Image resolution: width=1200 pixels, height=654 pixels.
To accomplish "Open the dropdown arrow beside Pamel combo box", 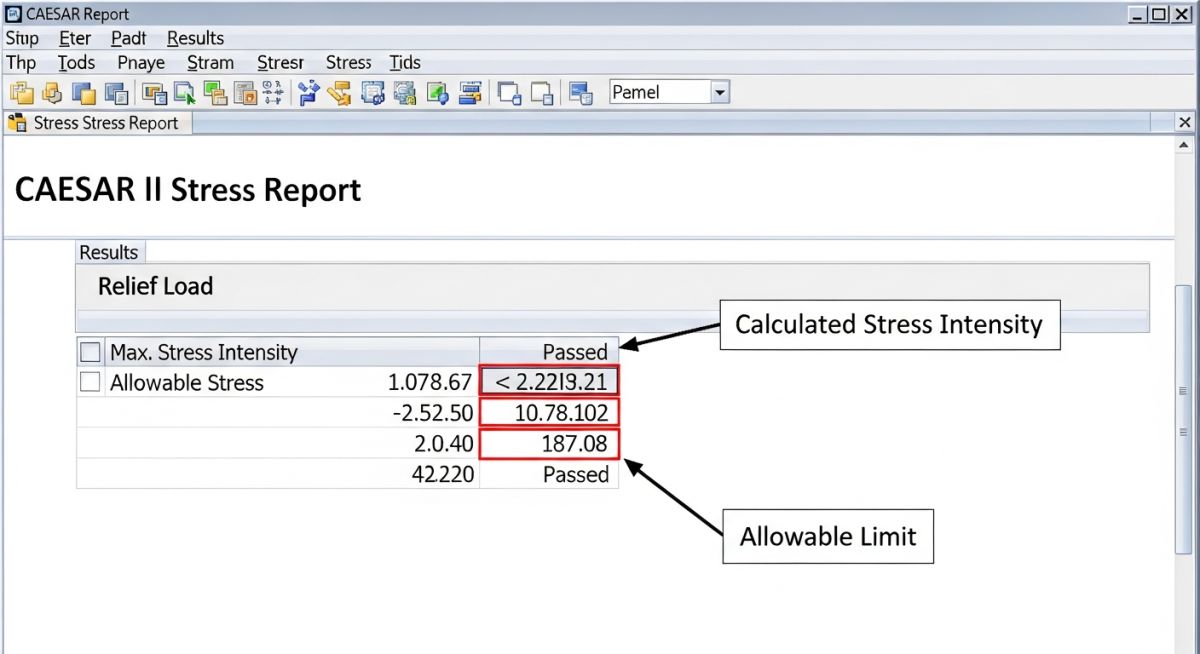I will pos(719,91).
